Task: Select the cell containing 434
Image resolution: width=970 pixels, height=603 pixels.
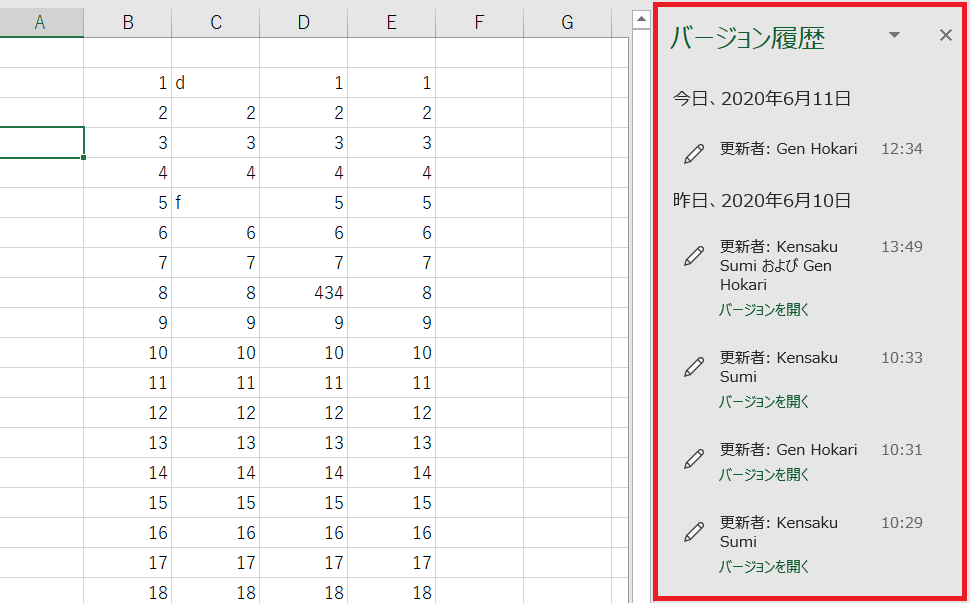Action: [304, 293]
